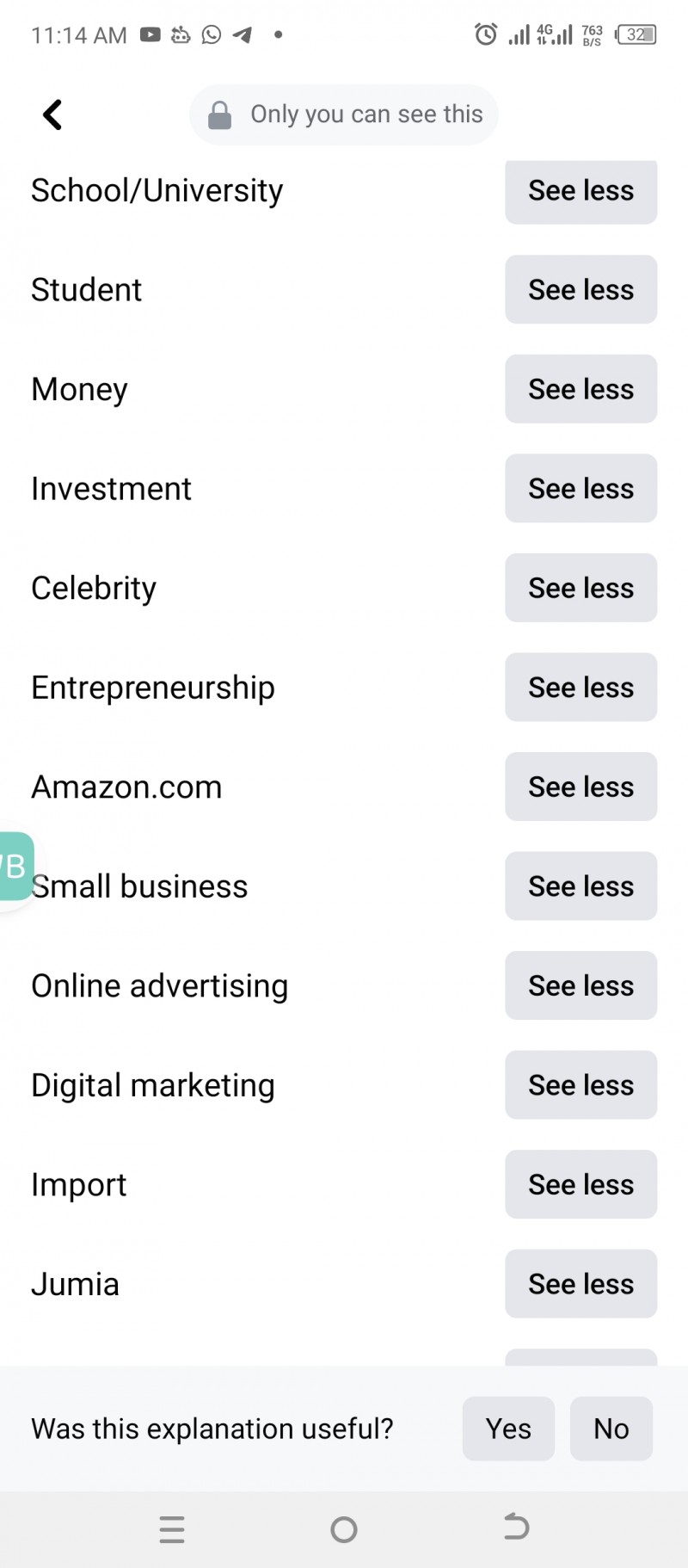Viewport: 688px width, 1568px height.
Task: See less of School/University topic
Action: (x=580, y=191)
